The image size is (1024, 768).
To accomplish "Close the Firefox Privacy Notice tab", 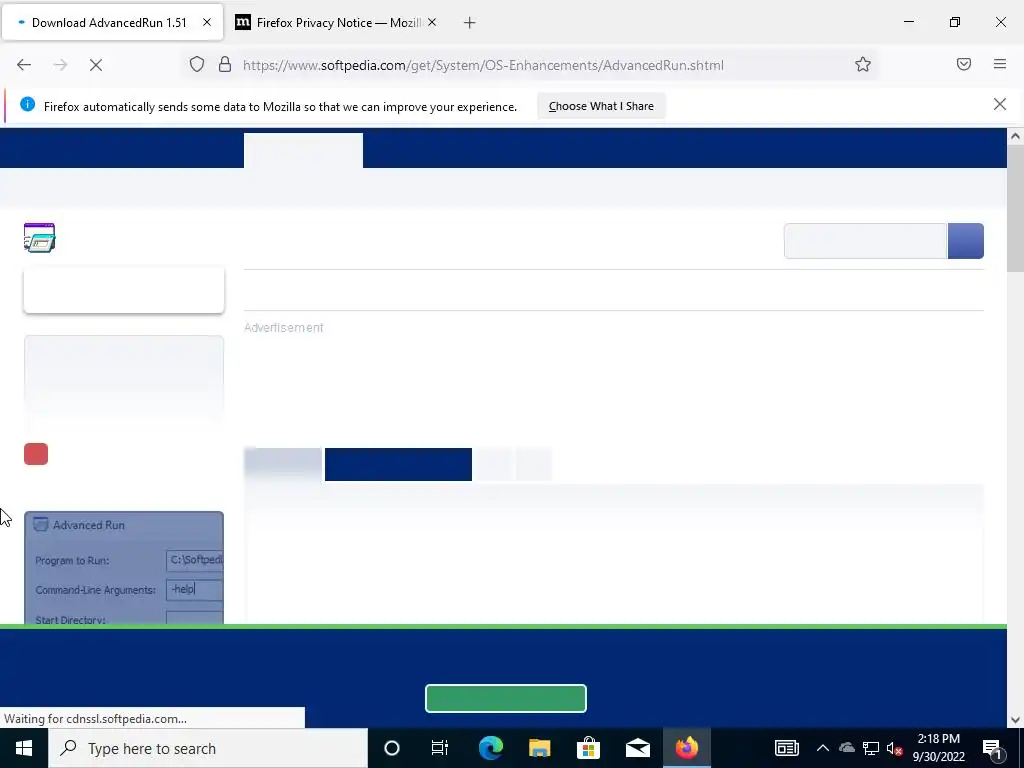I will coord(432,22).
